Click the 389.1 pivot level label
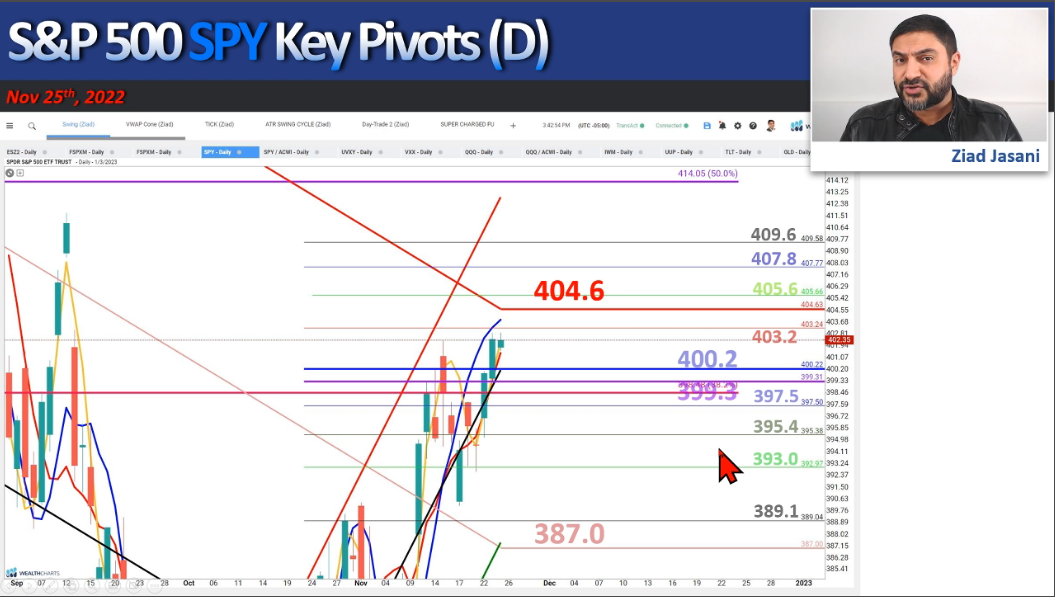The width and height of the screenshot is (1055, 597). point(776,511)
